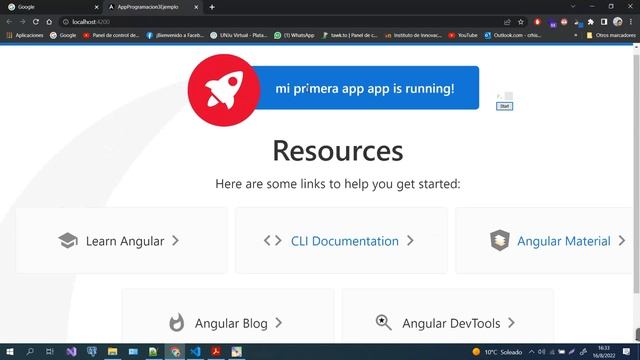Expand CLI Documentation card chevron

click(x=410, y=241)
